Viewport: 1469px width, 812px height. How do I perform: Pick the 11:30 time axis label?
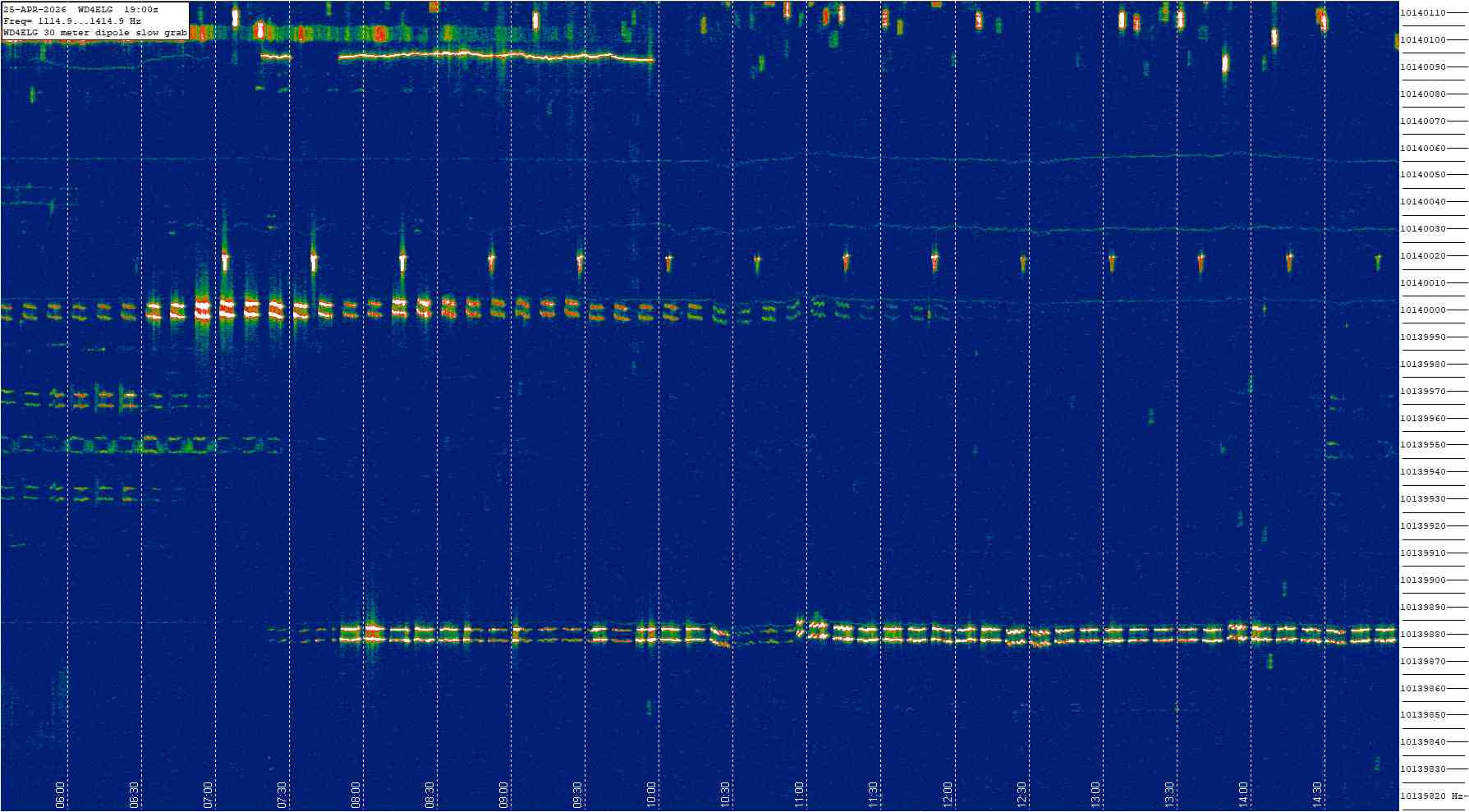[x=873, y=795]
